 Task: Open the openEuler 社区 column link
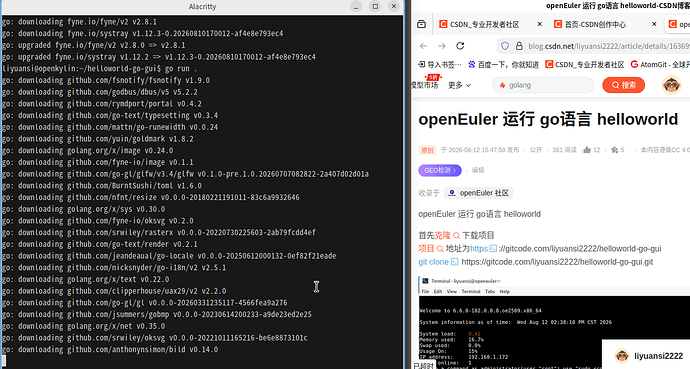(x=478, y=193)
